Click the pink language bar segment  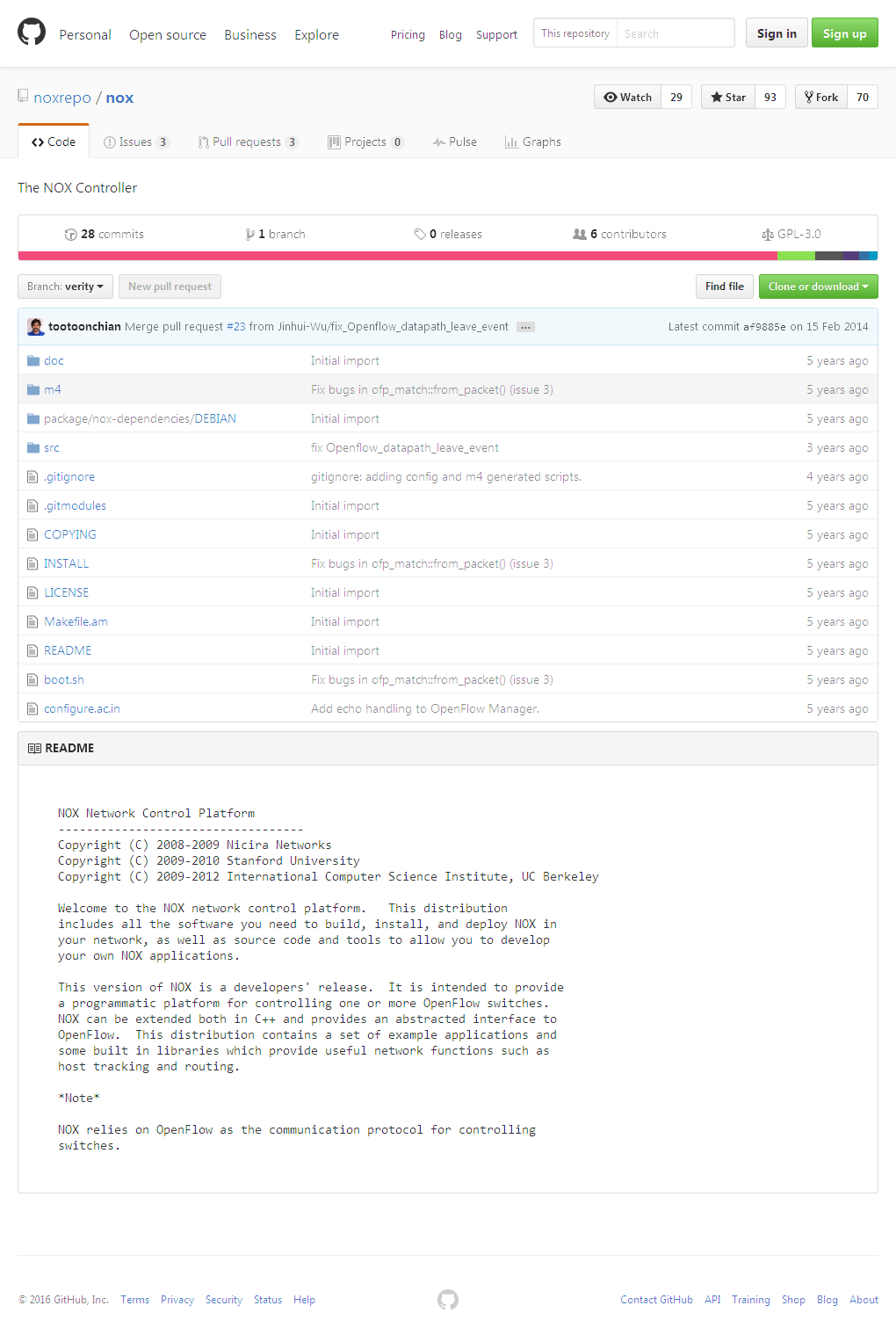(397, 256)
